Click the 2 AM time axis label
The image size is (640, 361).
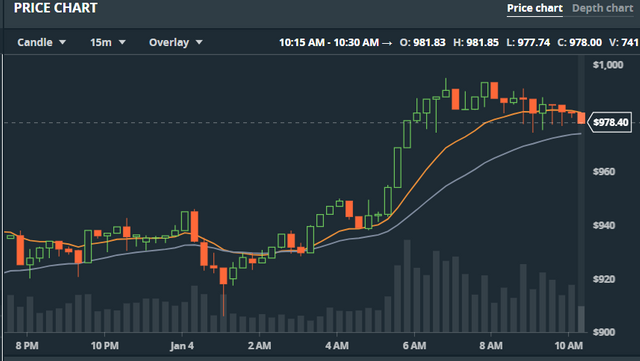click(259, 346)
